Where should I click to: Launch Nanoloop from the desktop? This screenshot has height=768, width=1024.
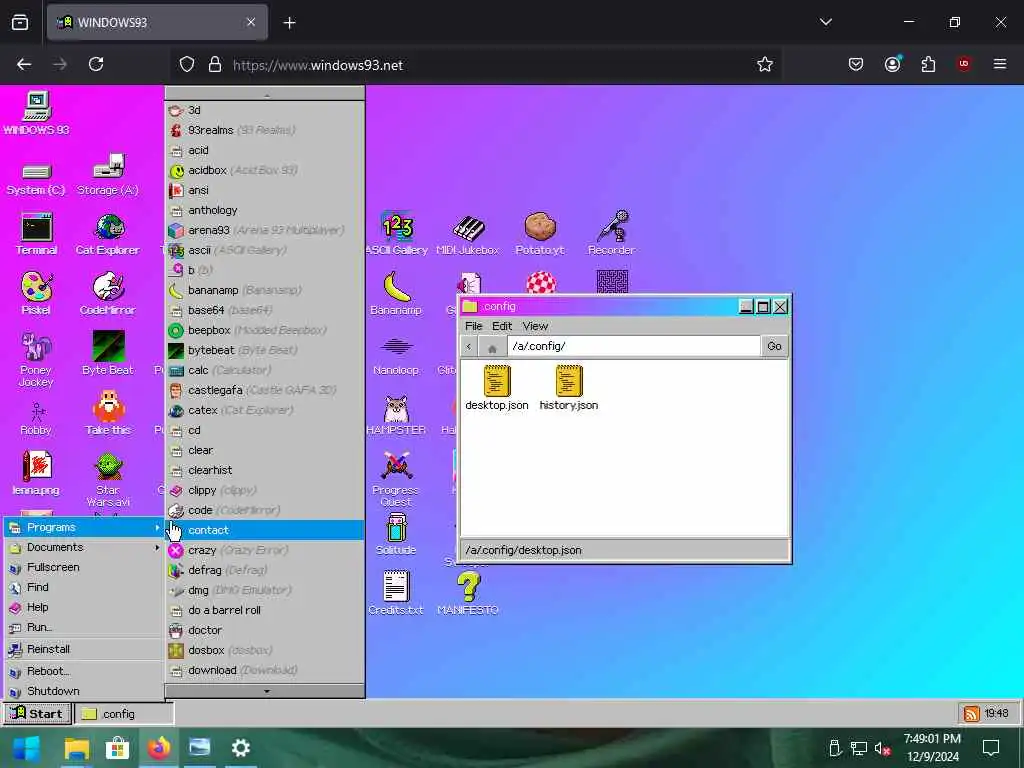pyautogui.click(x=396, y=356)
